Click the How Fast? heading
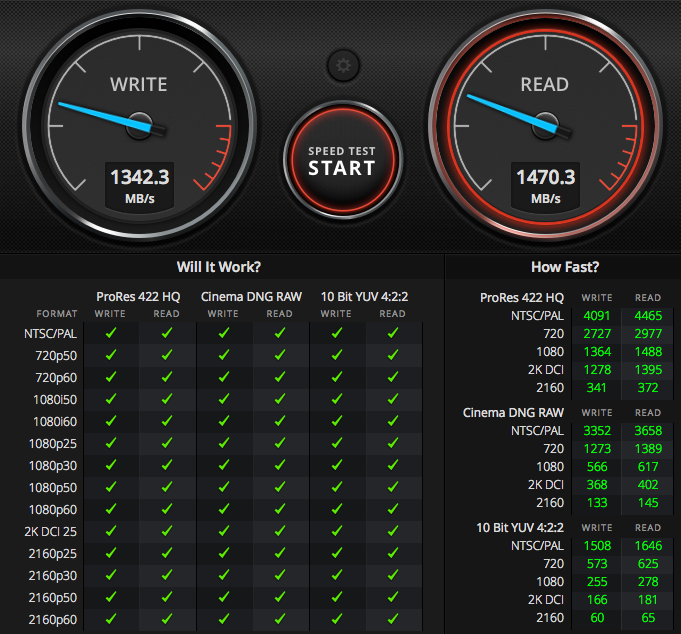681x634 pixels. [565, 267]
